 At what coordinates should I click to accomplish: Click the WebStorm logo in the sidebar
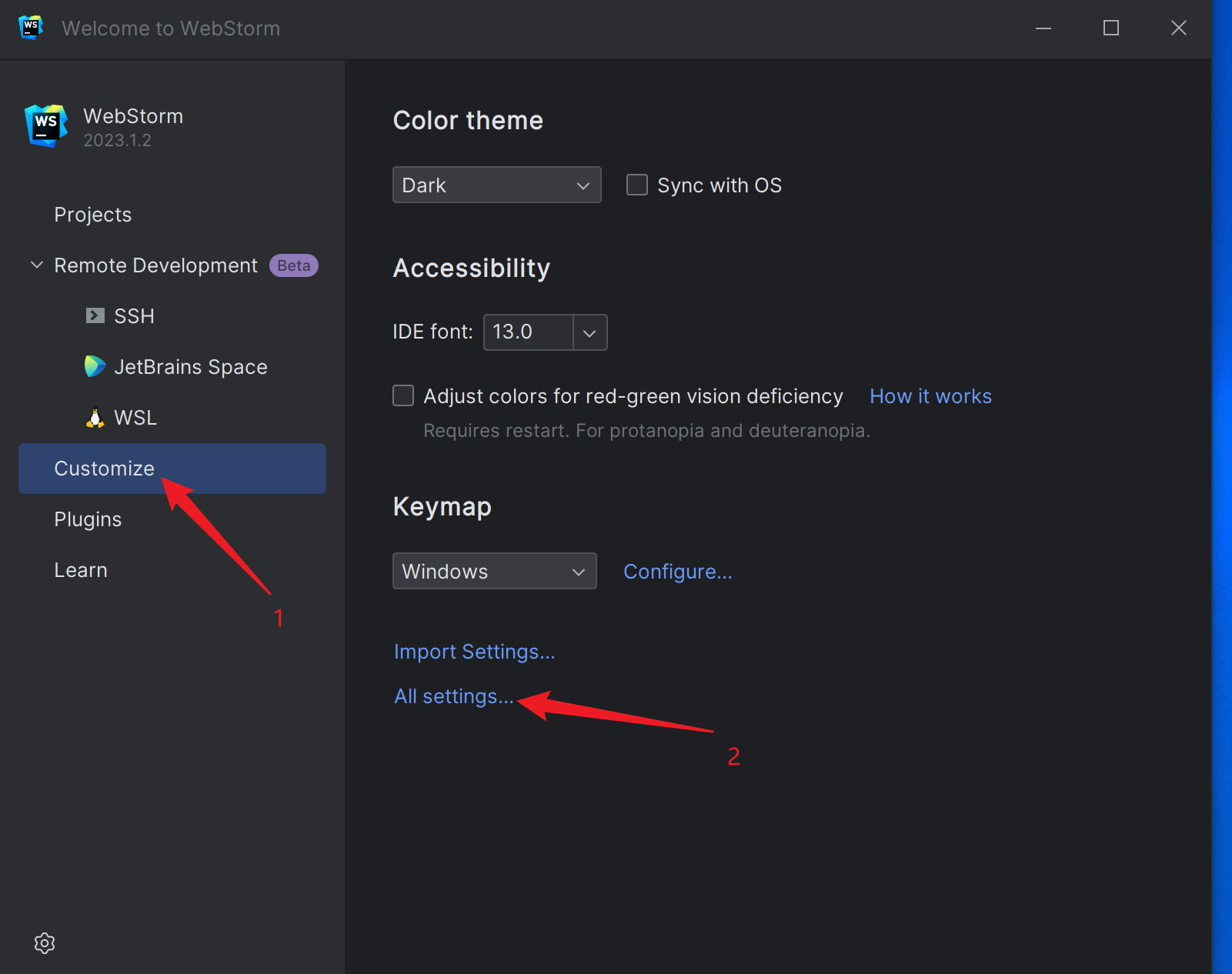tap(46, 126)
